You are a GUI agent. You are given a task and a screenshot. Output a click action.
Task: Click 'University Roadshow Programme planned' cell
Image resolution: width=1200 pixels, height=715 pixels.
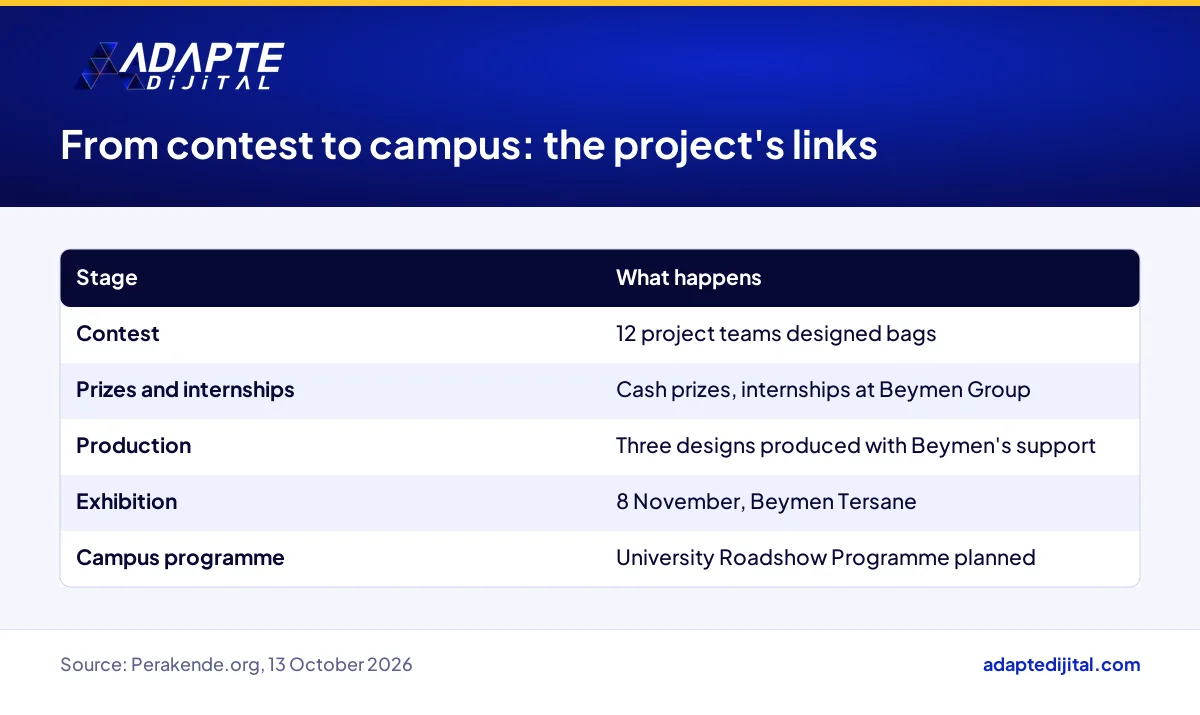point(826,558)
